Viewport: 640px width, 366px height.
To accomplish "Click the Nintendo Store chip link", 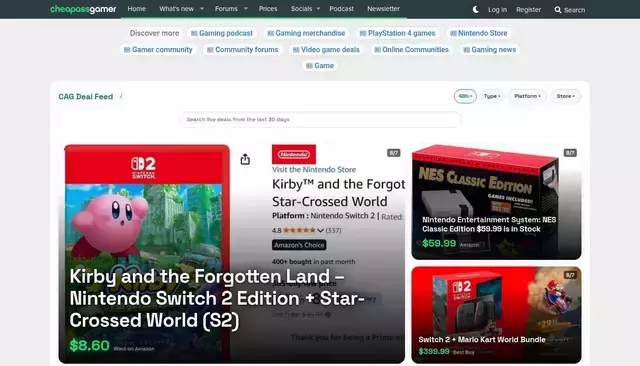I will click(x=478, y=33).
